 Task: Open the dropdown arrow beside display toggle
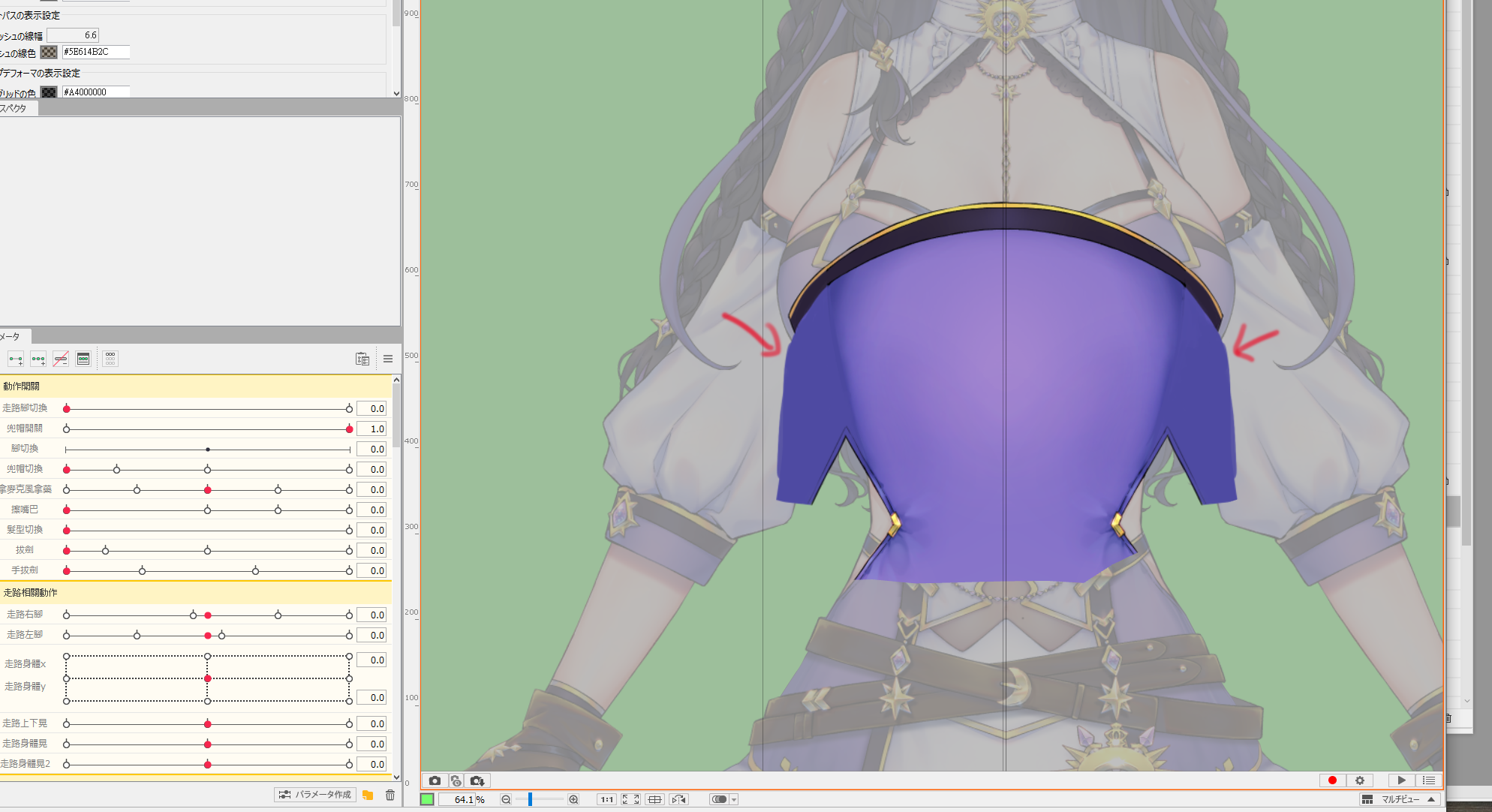[734, 799]
